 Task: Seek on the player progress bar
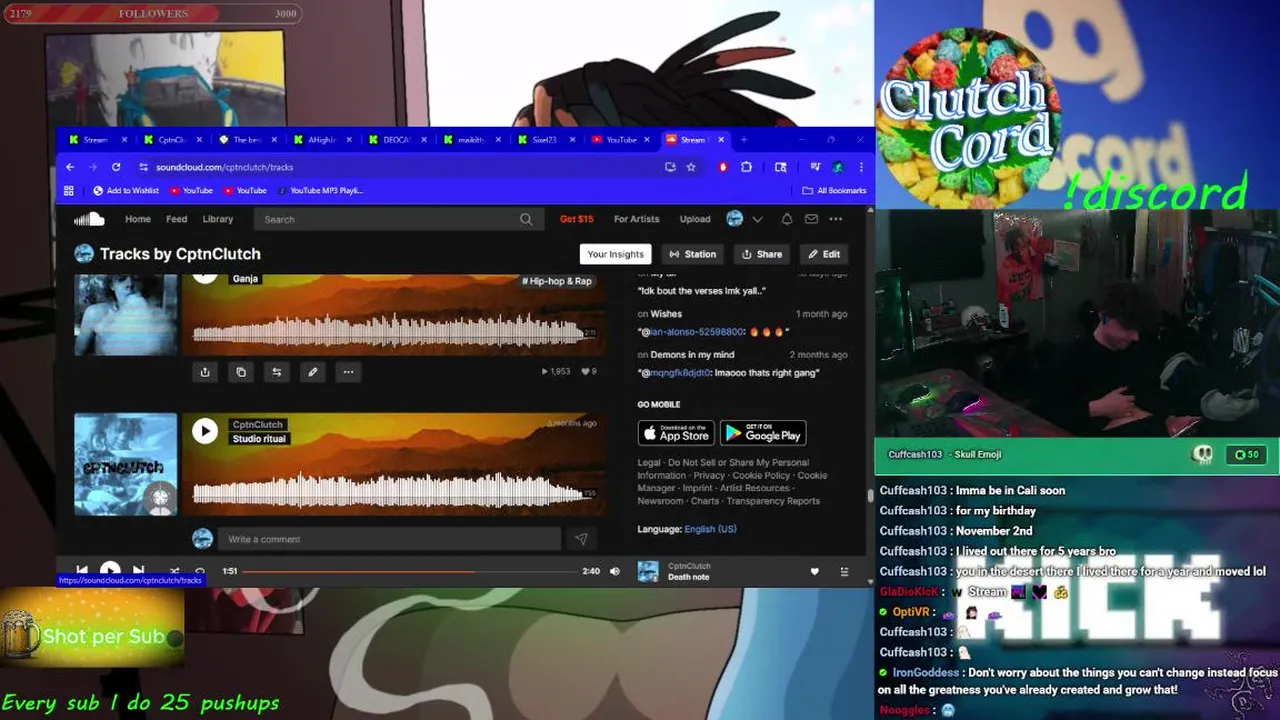point(410,571)
